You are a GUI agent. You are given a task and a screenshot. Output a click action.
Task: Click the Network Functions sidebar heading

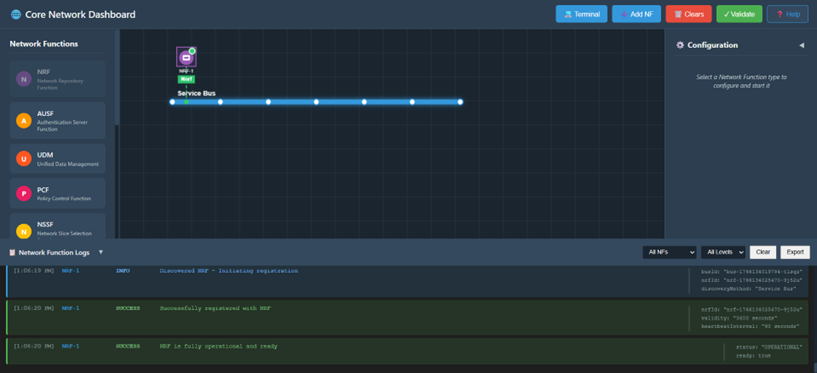click(44, 44)
